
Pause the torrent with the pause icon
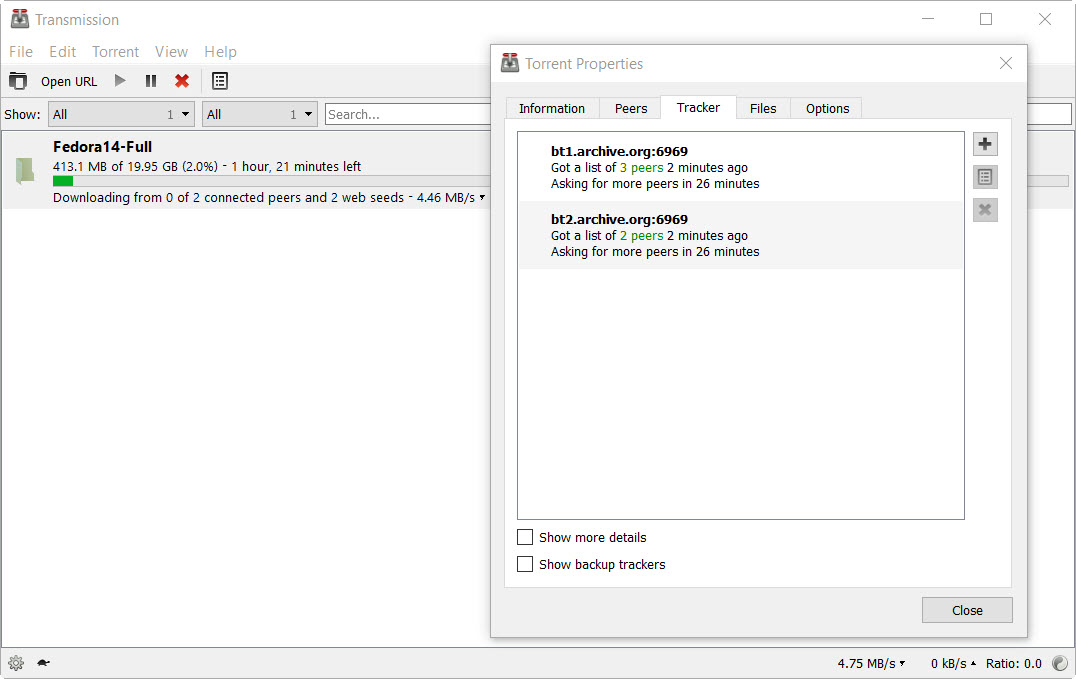click(x=151, y=81)
